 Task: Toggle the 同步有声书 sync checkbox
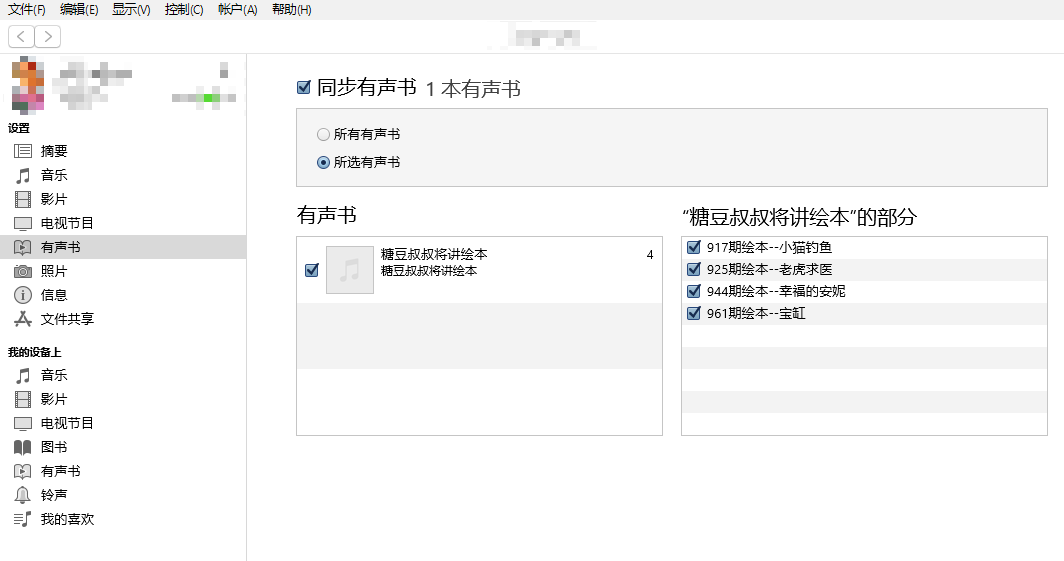304,88
